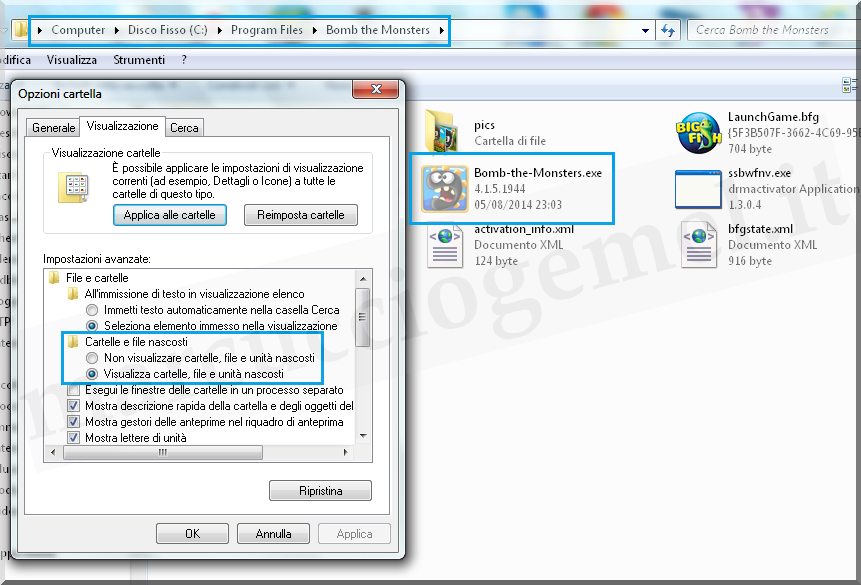Screen dimensions: 861x585
Task: Select 'Non visualizzare cartelle, file e unità nascosti'
Action: point(92,358)
